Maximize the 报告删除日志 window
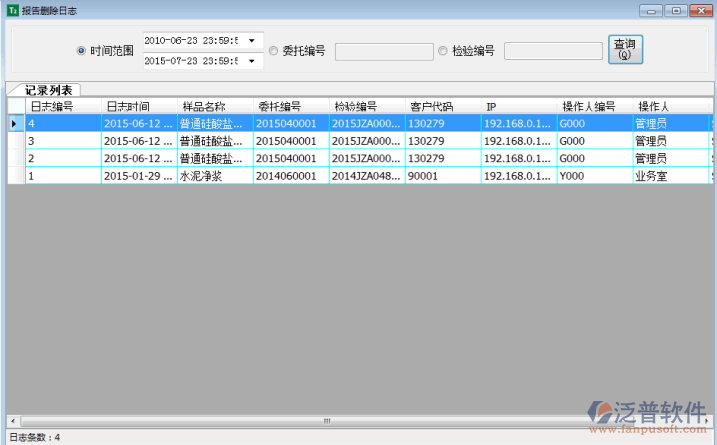 (x=676, y=10)
